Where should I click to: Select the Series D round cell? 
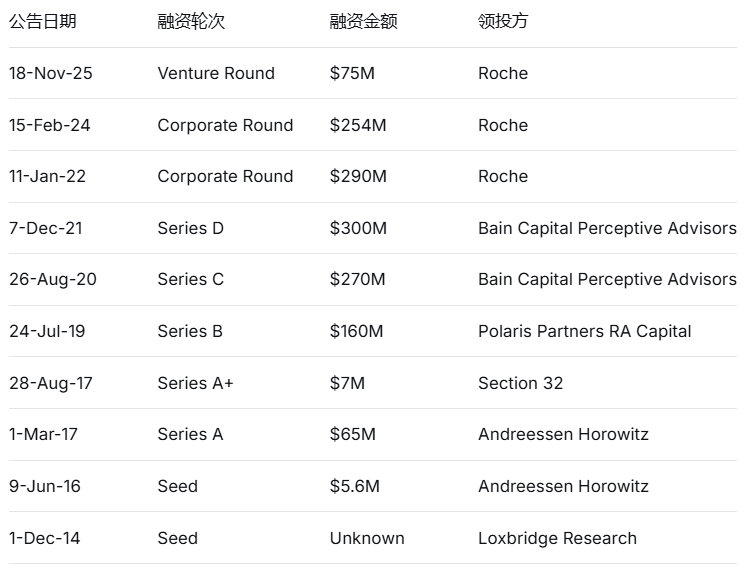coord(191,228)
